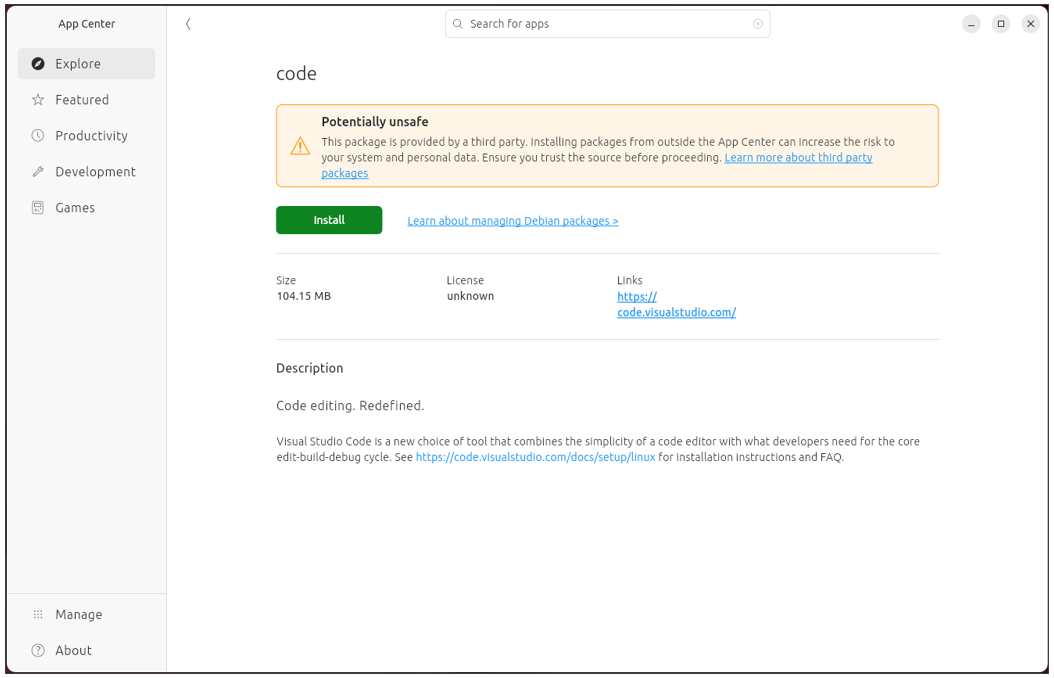Open the About page label
1054x678 pixels.
coord(73,650)
